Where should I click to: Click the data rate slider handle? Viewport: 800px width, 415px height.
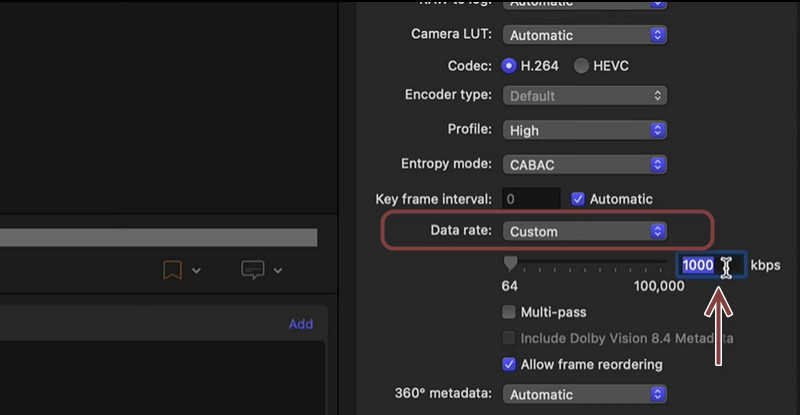pos(511,264)
